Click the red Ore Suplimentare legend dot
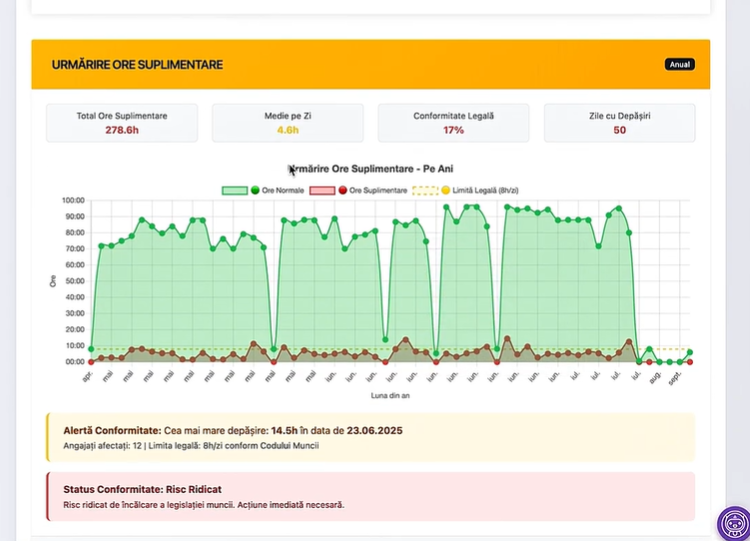 pyautogui.click(x=343, y=190)
